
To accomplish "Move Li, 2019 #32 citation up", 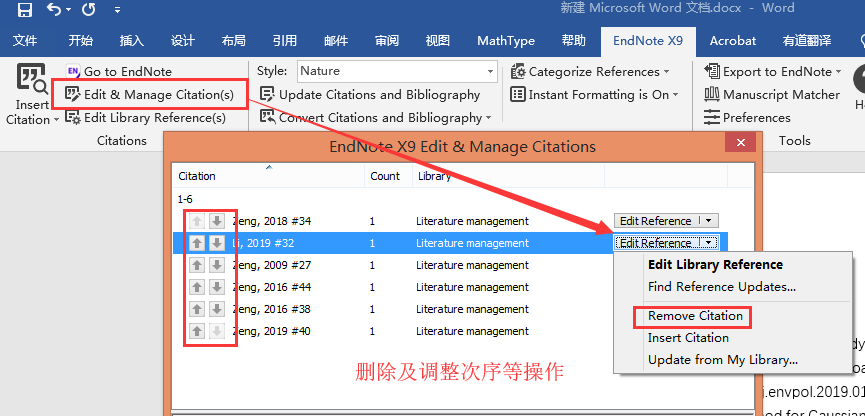I will 197,243.
